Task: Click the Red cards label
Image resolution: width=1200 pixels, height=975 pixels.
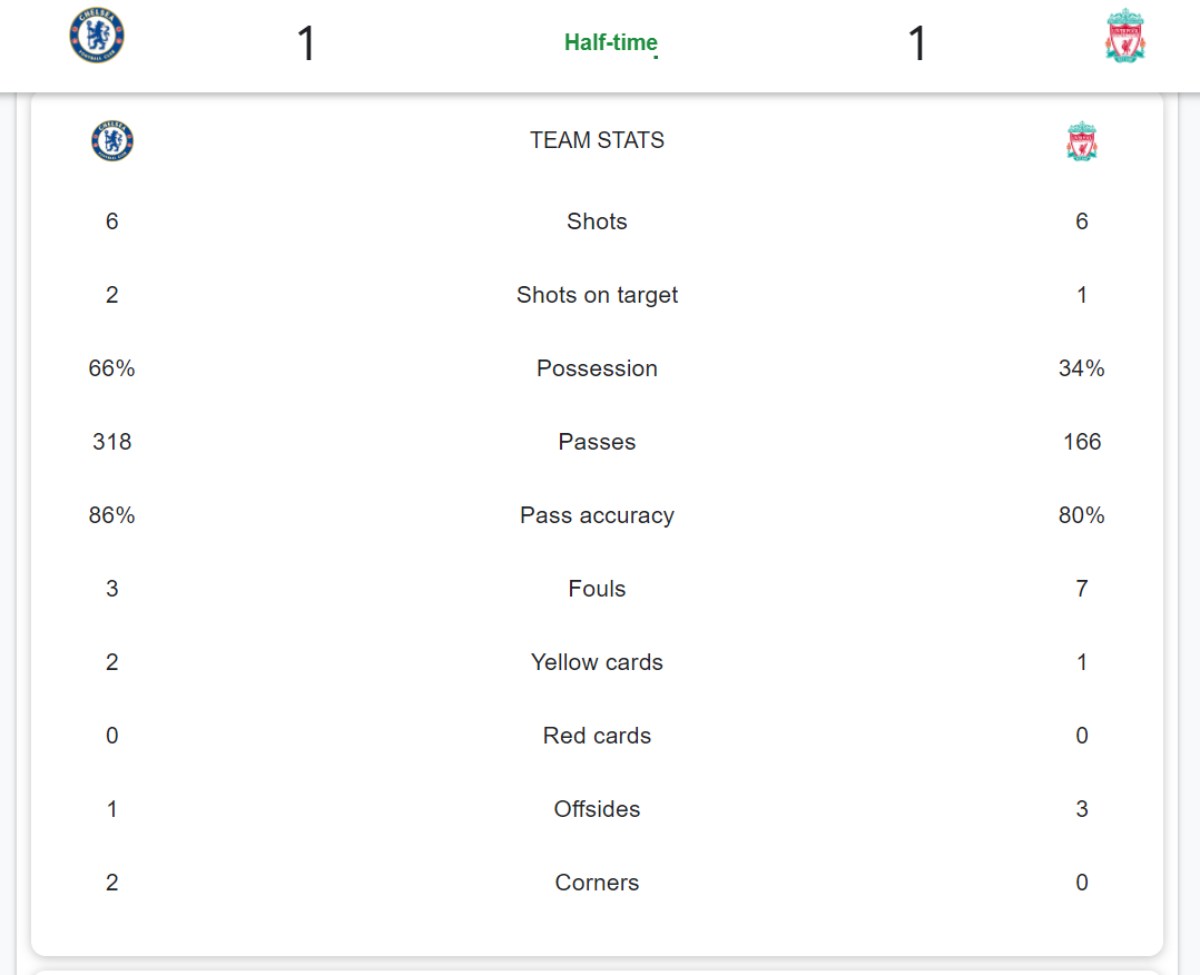Action: click(x=597, y=736)
